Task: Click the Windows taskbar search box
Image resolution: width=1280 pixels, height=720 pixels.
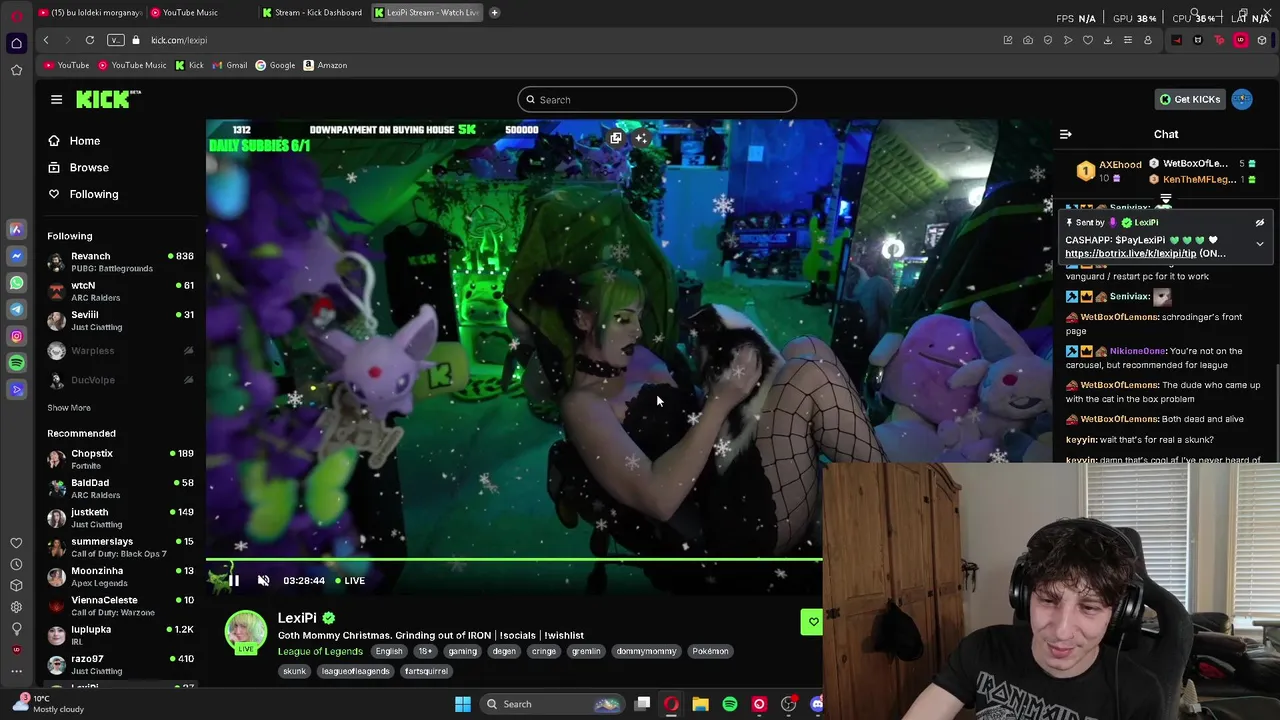Action: coord(553,704)
